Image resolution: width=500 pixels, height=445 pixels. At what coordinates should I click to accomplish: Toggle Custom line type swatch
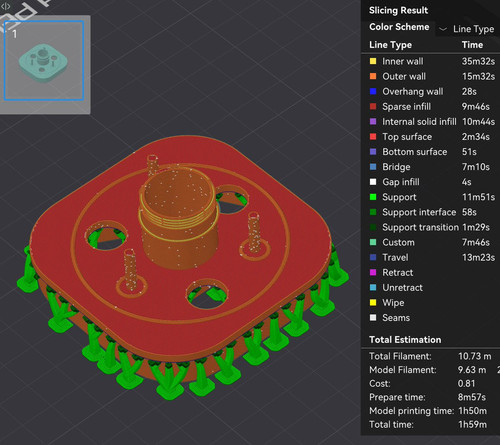coord(373,242)
